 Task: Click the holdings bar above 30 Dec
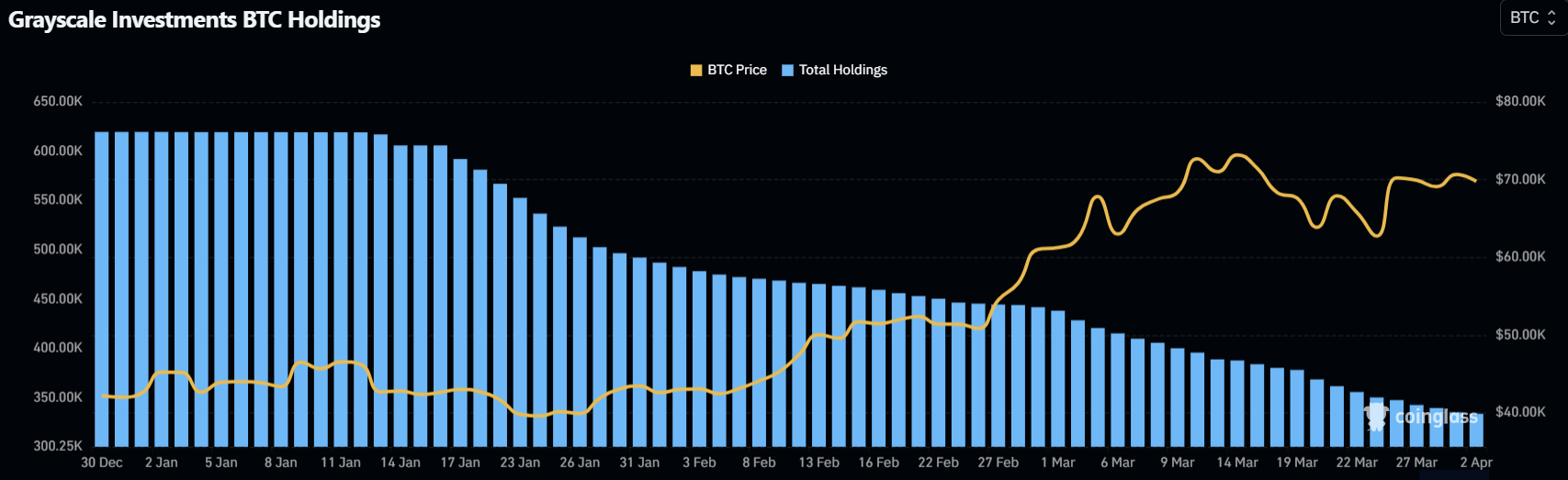coord(102,289)
